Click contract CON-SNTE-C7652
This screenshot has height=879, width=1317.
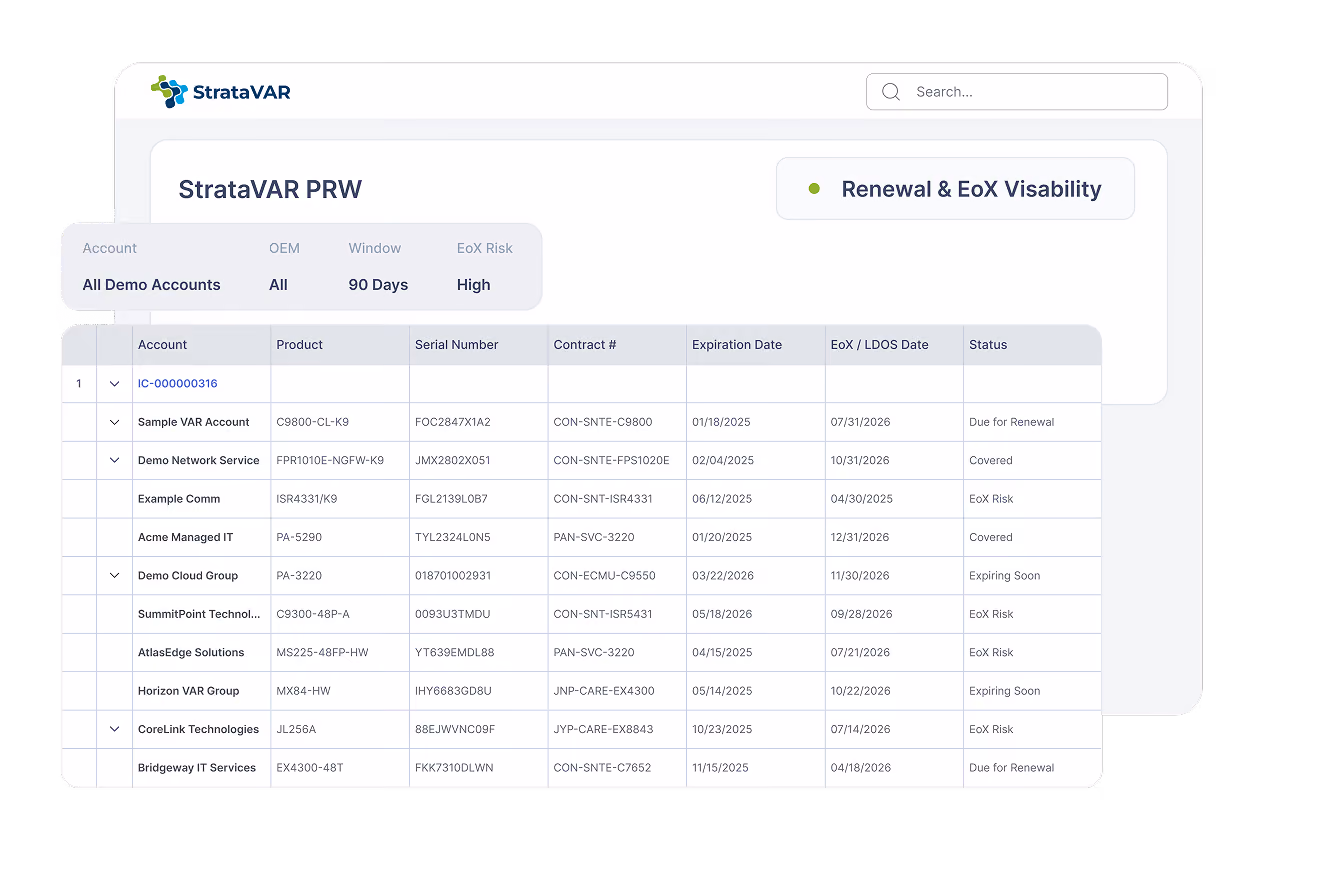pos(602,768)
